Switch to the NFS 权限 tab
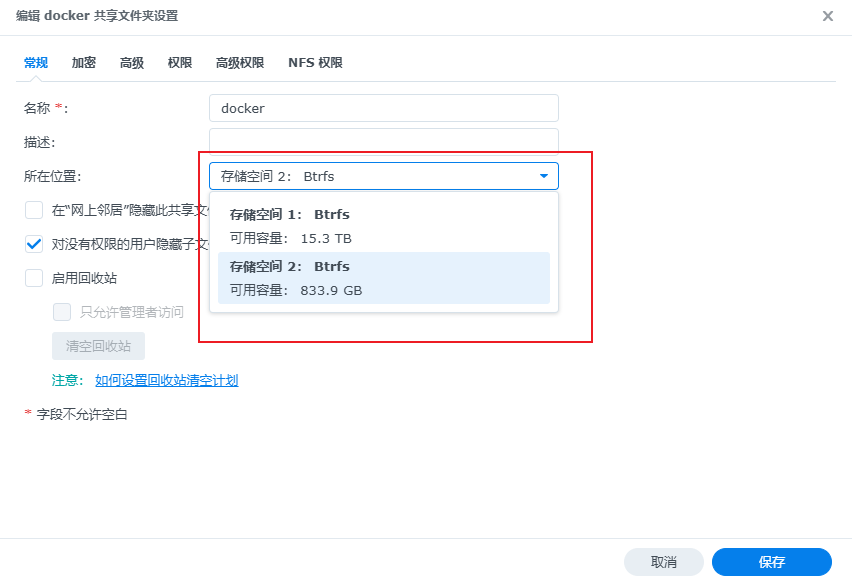The image size is (852, 580). pos(315,62)
